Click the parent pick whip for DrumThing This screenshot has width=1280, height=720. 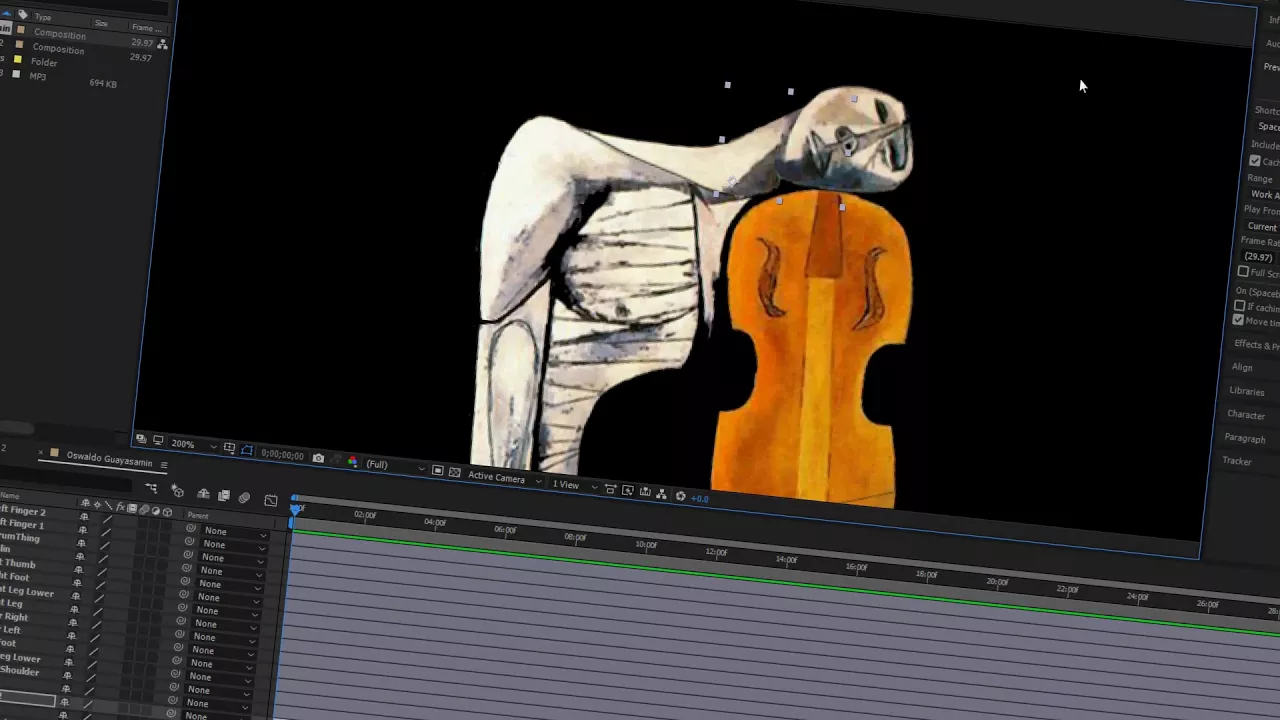(188, 554)
